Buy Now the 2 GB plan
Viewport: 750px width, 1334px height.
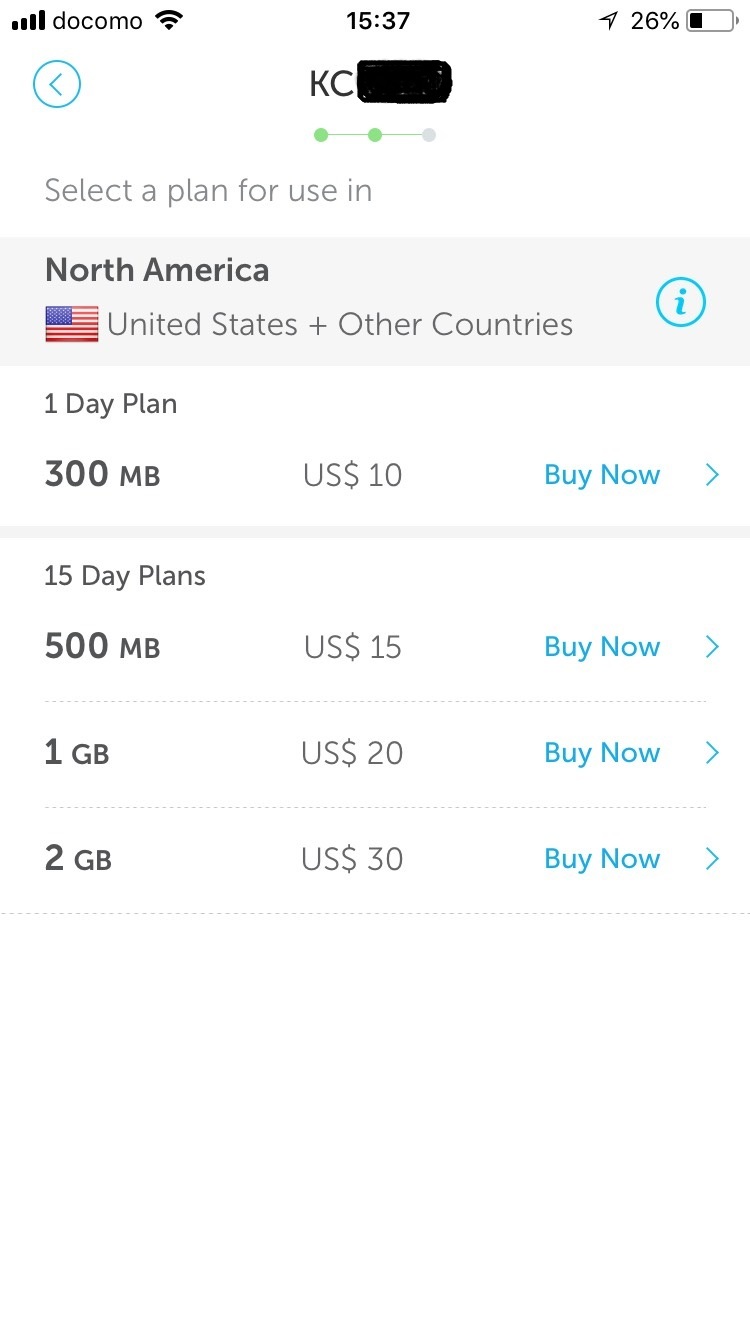602,859
